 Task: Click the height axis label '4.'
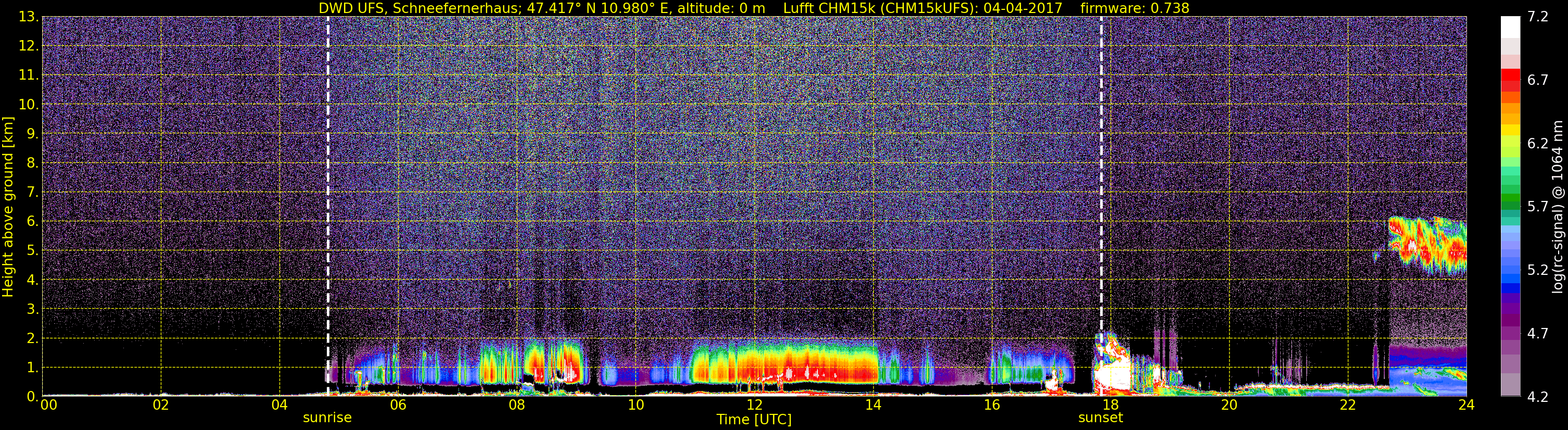[x=32, y=280]
